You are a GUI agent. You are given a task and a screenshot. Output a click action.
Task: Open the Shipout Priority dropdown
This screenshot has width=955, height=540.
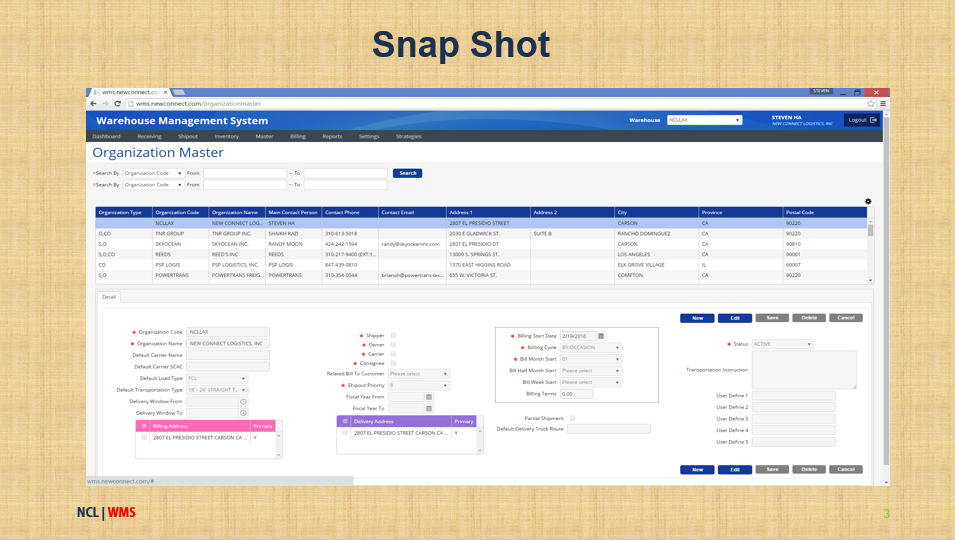point(418,385)
